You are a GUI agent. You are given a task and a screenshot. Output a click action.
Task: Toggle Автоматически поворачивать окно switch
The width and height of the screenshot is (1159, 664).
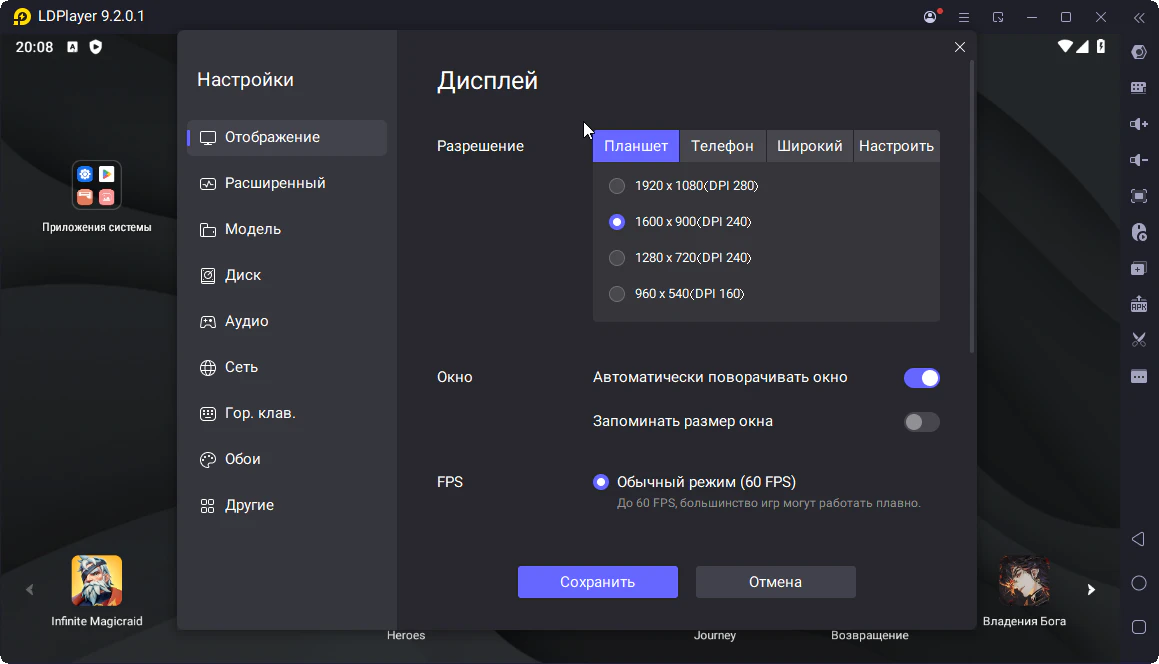click(x=921, y=378)
